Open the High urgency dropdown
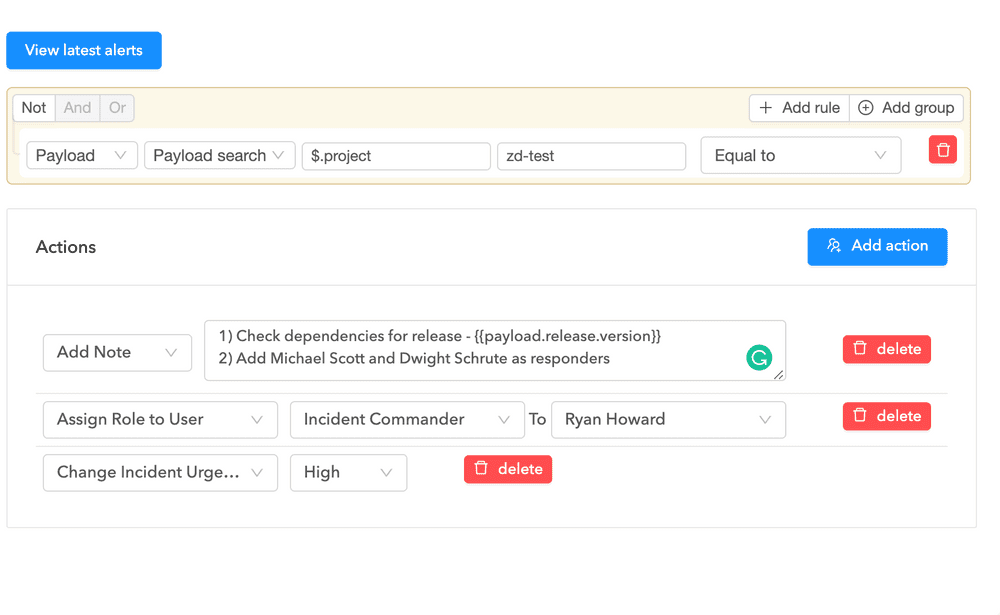1000x615 pixels. (348, 472)
